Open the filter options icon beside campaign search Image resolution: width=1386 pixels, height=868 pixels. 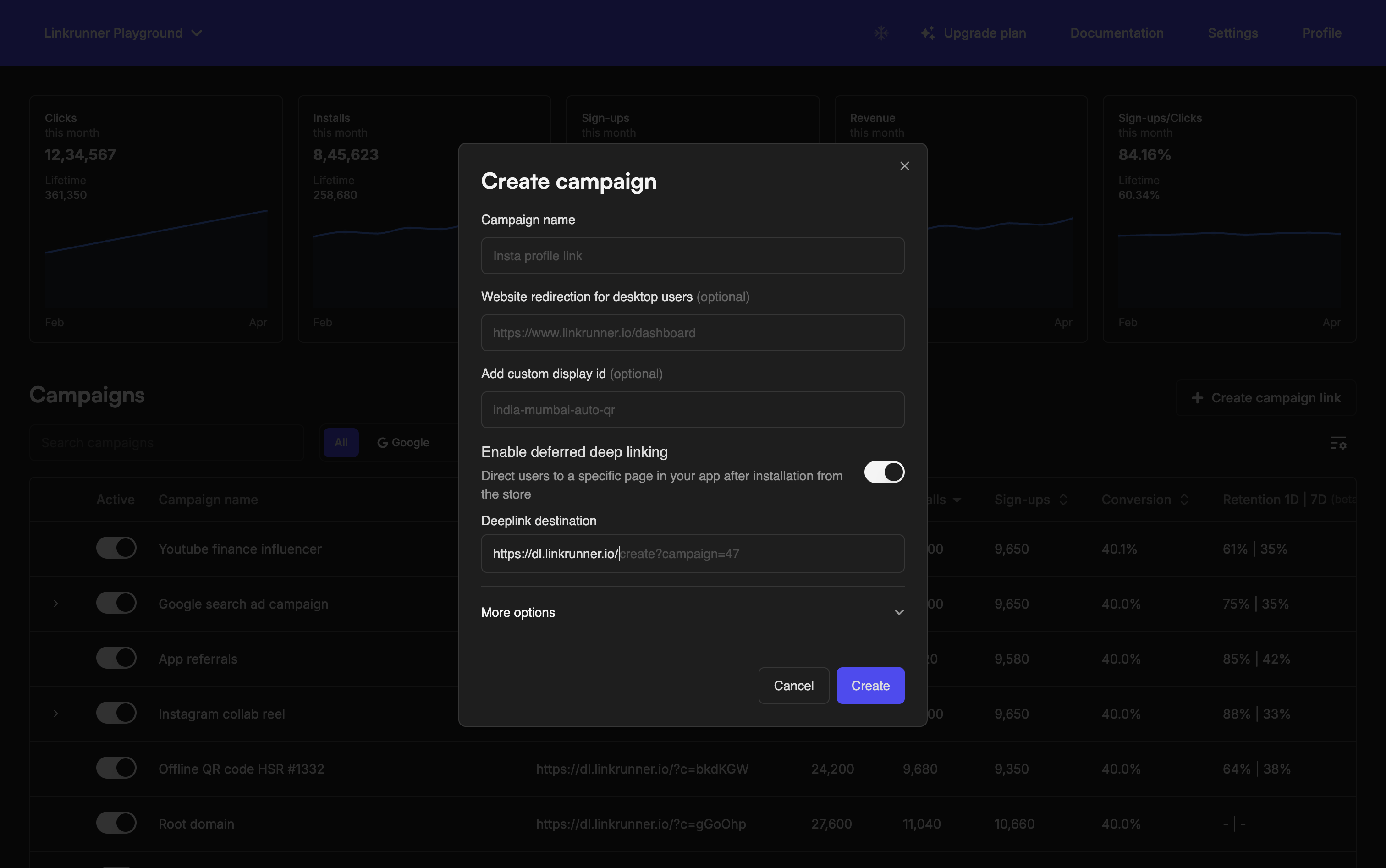click(x=1338, y=443)
